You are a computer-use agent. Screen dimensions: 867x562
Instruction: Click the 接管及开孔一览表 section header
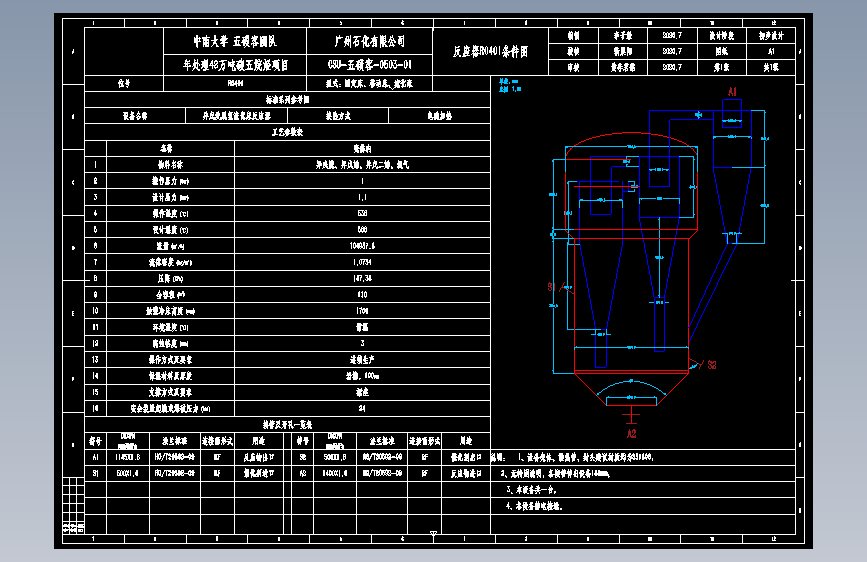point(288,425)
